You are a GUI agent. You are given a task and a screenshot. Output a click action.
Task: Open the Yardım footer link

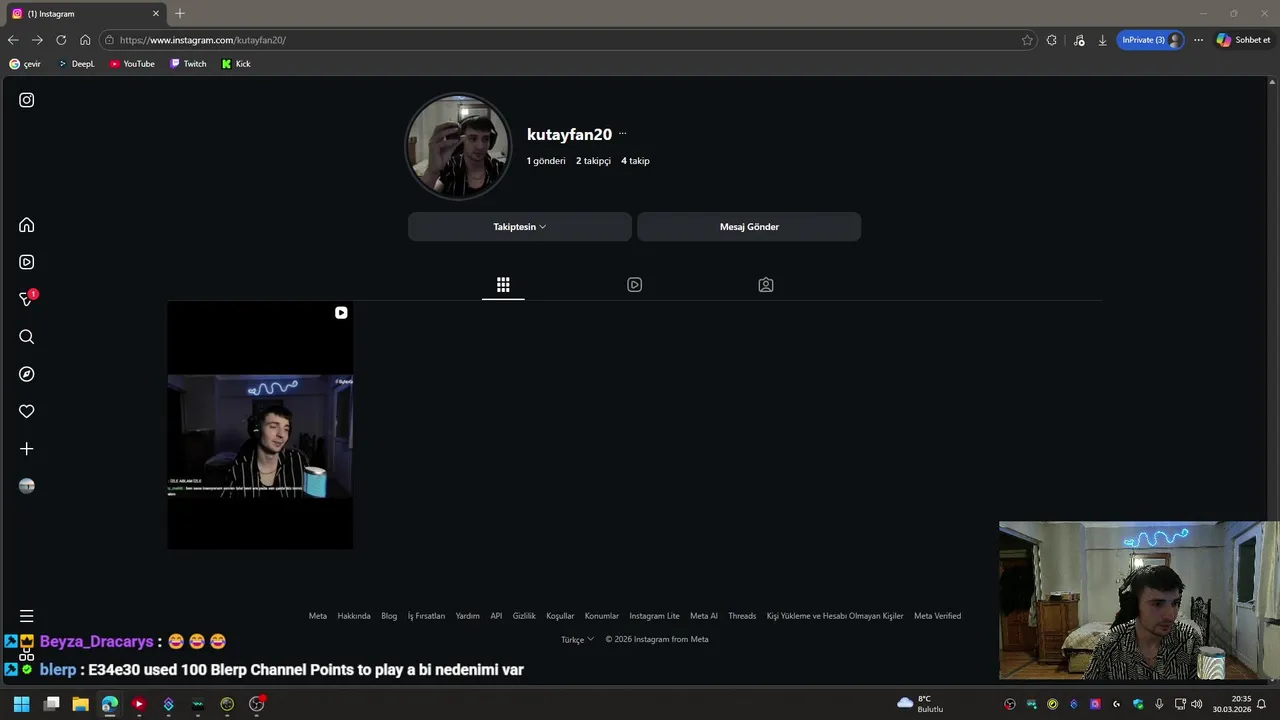468,616
